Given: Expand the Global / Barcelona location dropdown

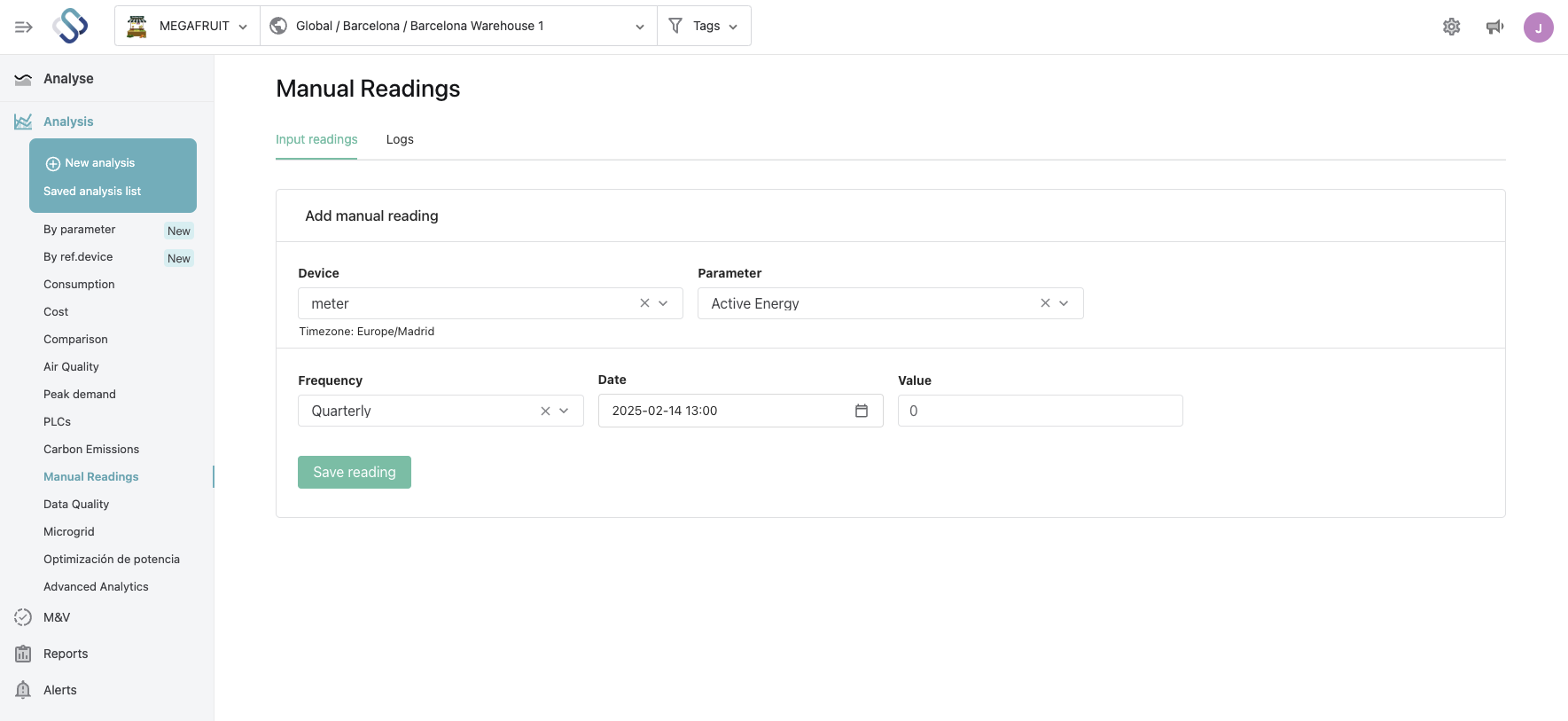Looking at the screenshot, I should [x=458, y=26].
